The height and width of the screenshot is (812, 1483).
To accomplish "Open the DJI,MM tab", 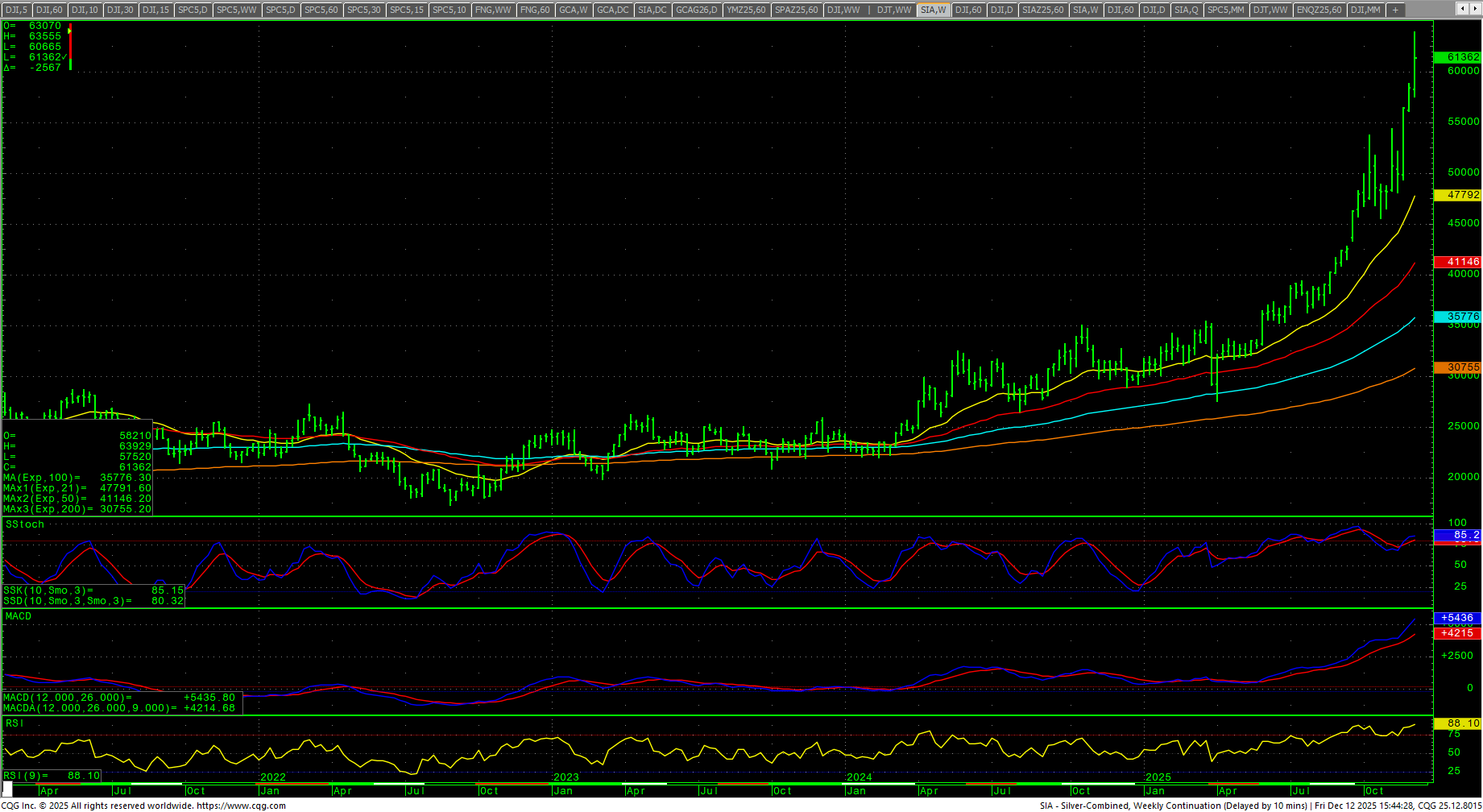I will (x=1365, y=10).
